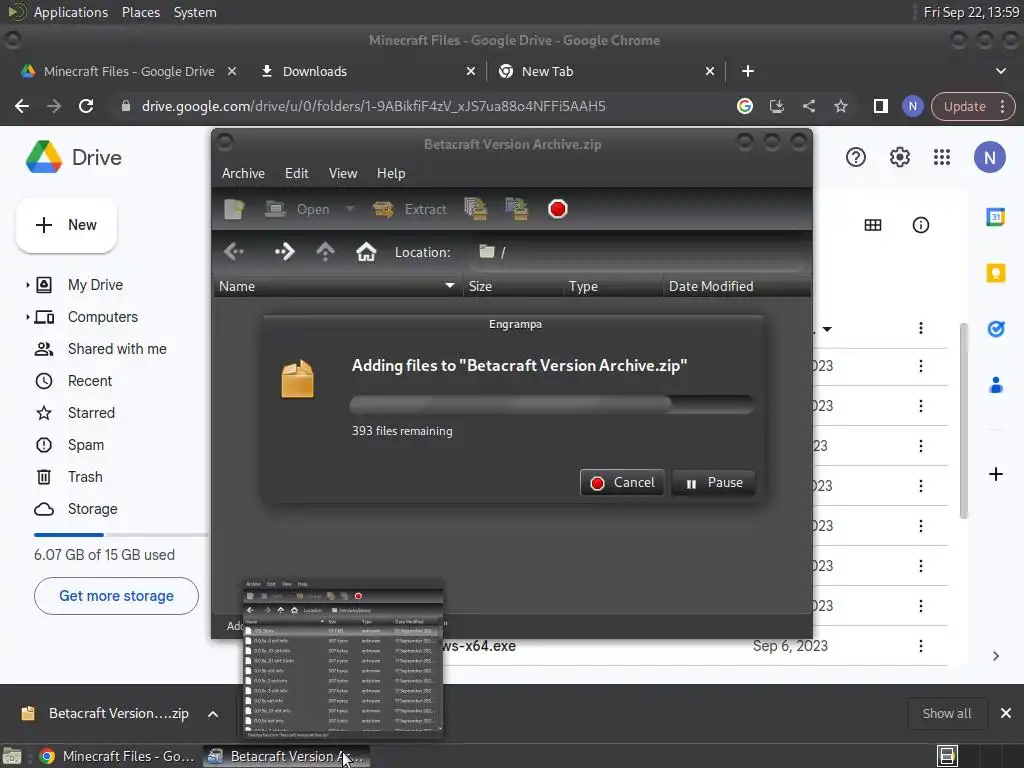Image resolution: width=1024 pixels, height=768 pixels.
Task: Click the Google Drive logo
Action: 73,157
